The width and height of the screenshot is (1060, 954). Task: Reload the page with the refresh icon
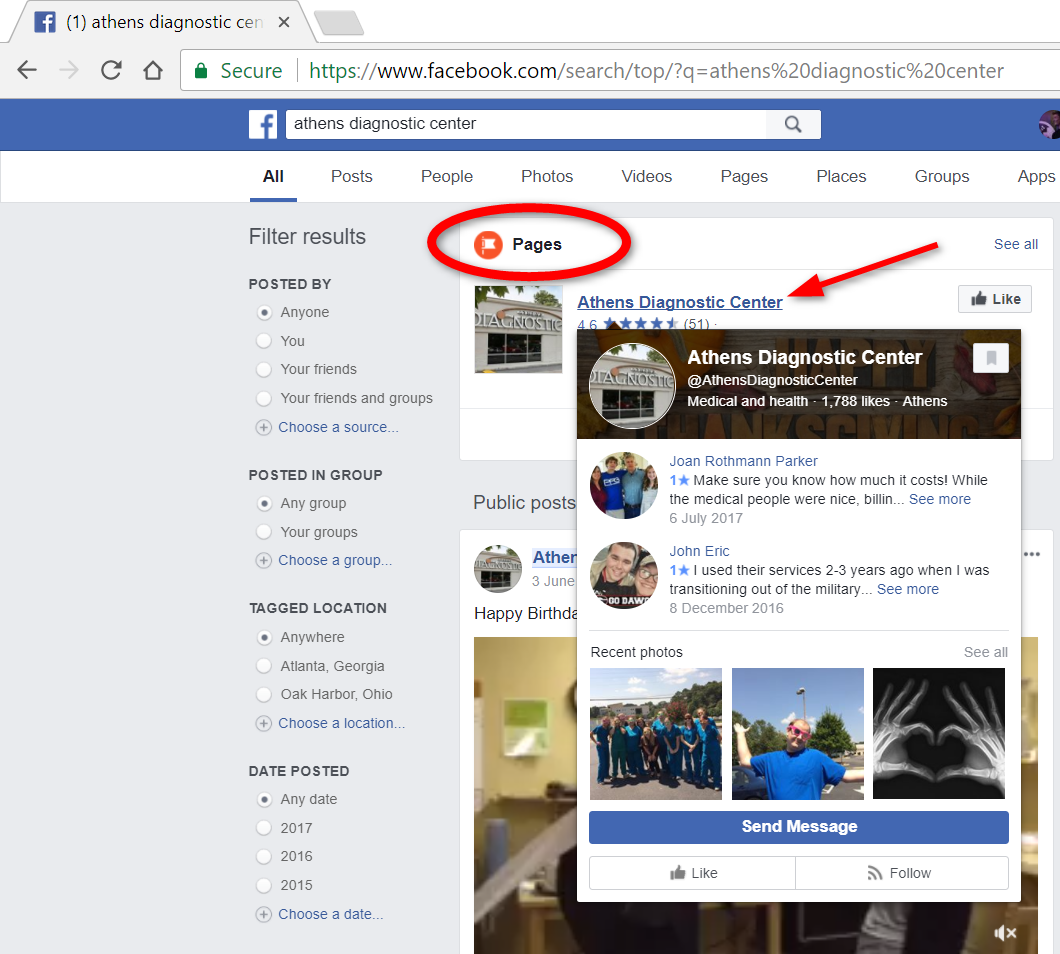point(111,70)
